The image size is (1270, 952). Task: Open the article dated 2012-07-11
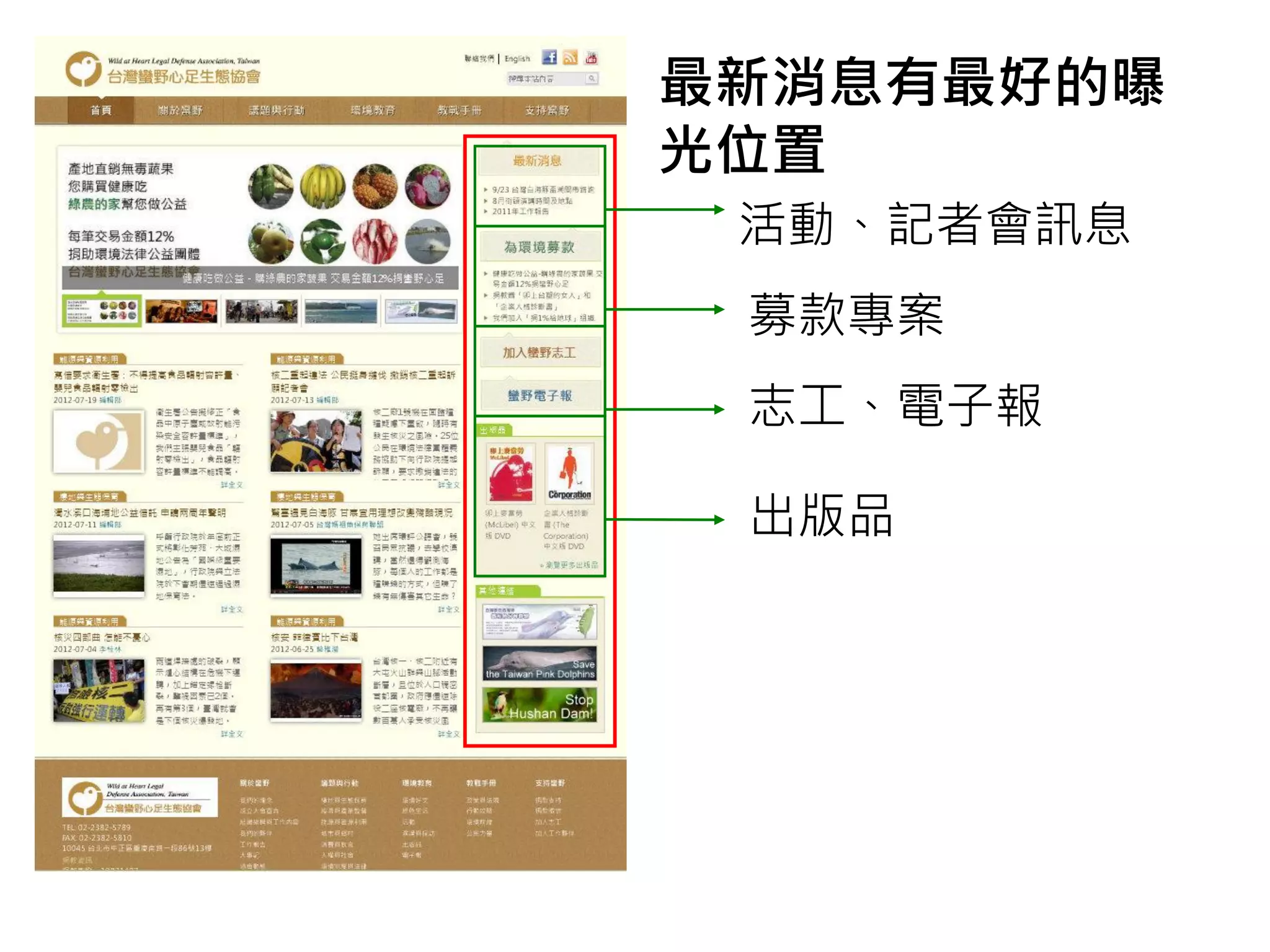tap(140, 513)
